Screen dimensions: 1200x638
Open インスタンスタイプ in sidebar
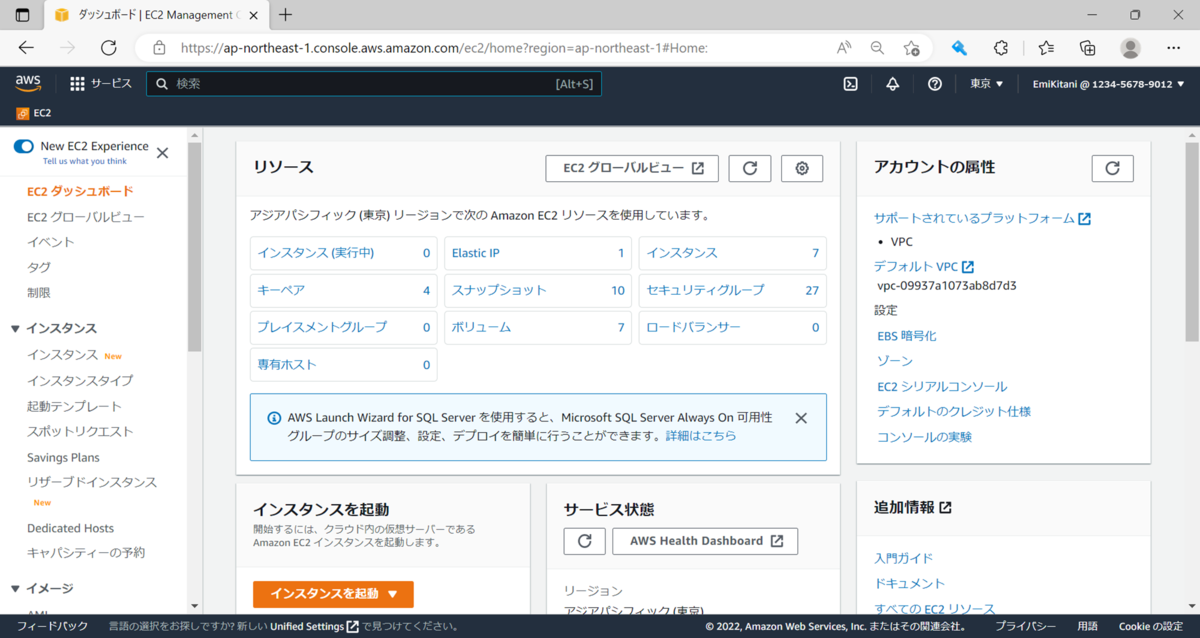[x=80, y=381]
